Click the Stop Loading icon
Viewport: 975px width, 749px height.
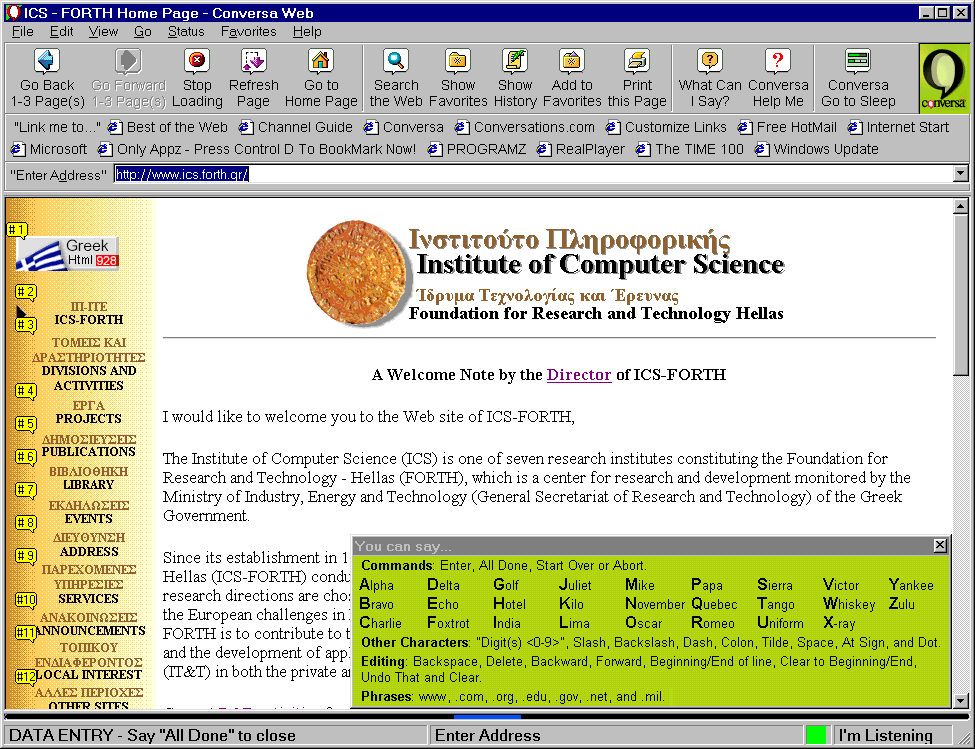[197, 61]
